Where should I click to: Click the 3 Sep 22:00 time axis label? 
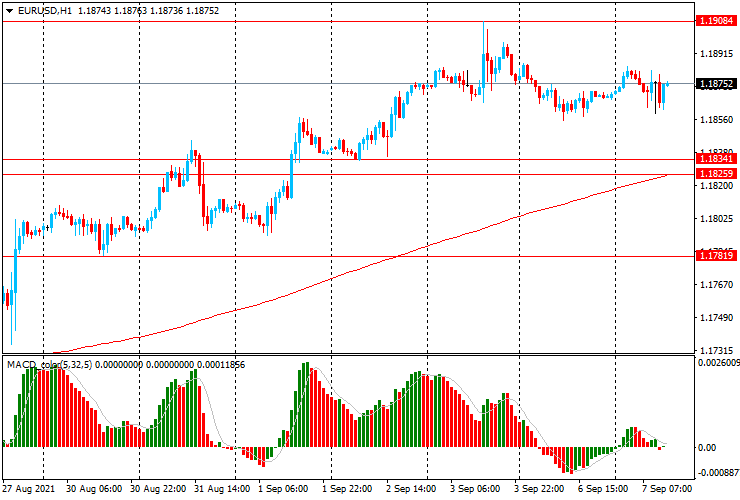coord(539,489)
